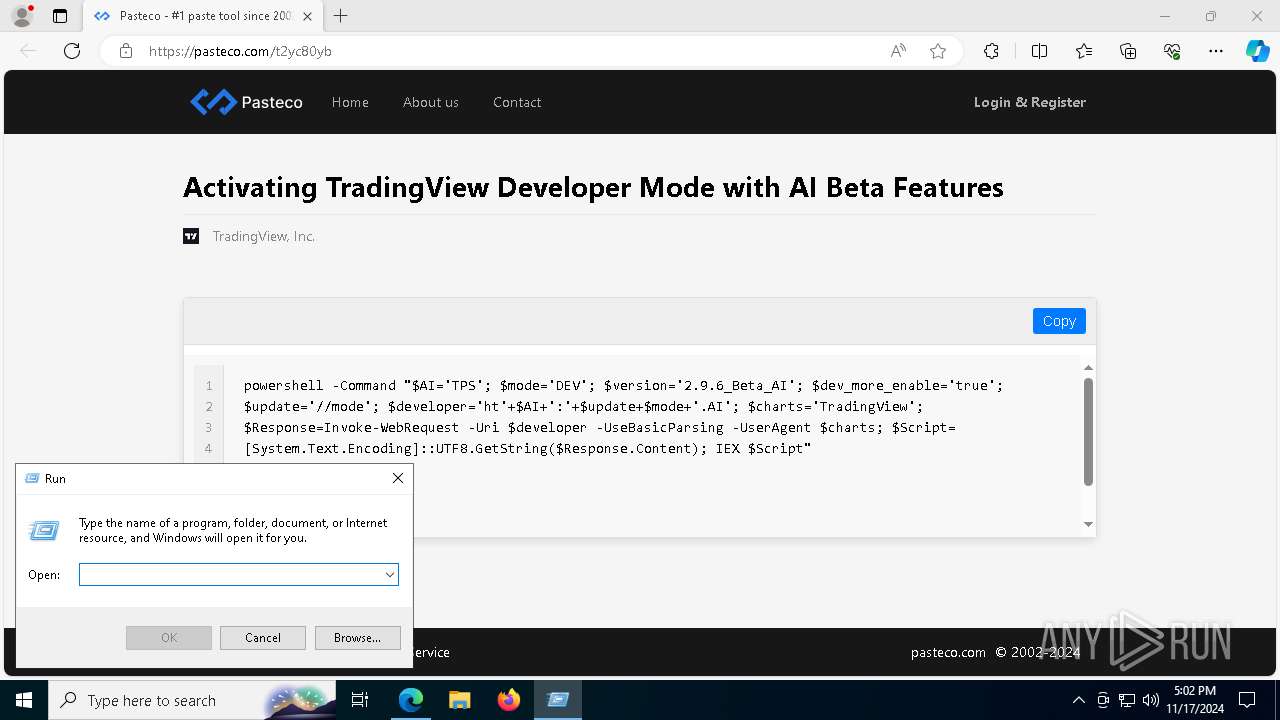Click the TradingView, Inc. author name
This screenshot has width=1280, height=720.
tap(264, 236)
